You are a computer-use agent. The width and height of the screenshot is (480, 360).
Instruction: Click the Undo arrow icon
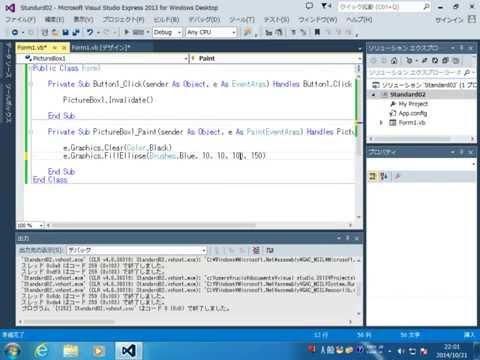tap(90, 32)
